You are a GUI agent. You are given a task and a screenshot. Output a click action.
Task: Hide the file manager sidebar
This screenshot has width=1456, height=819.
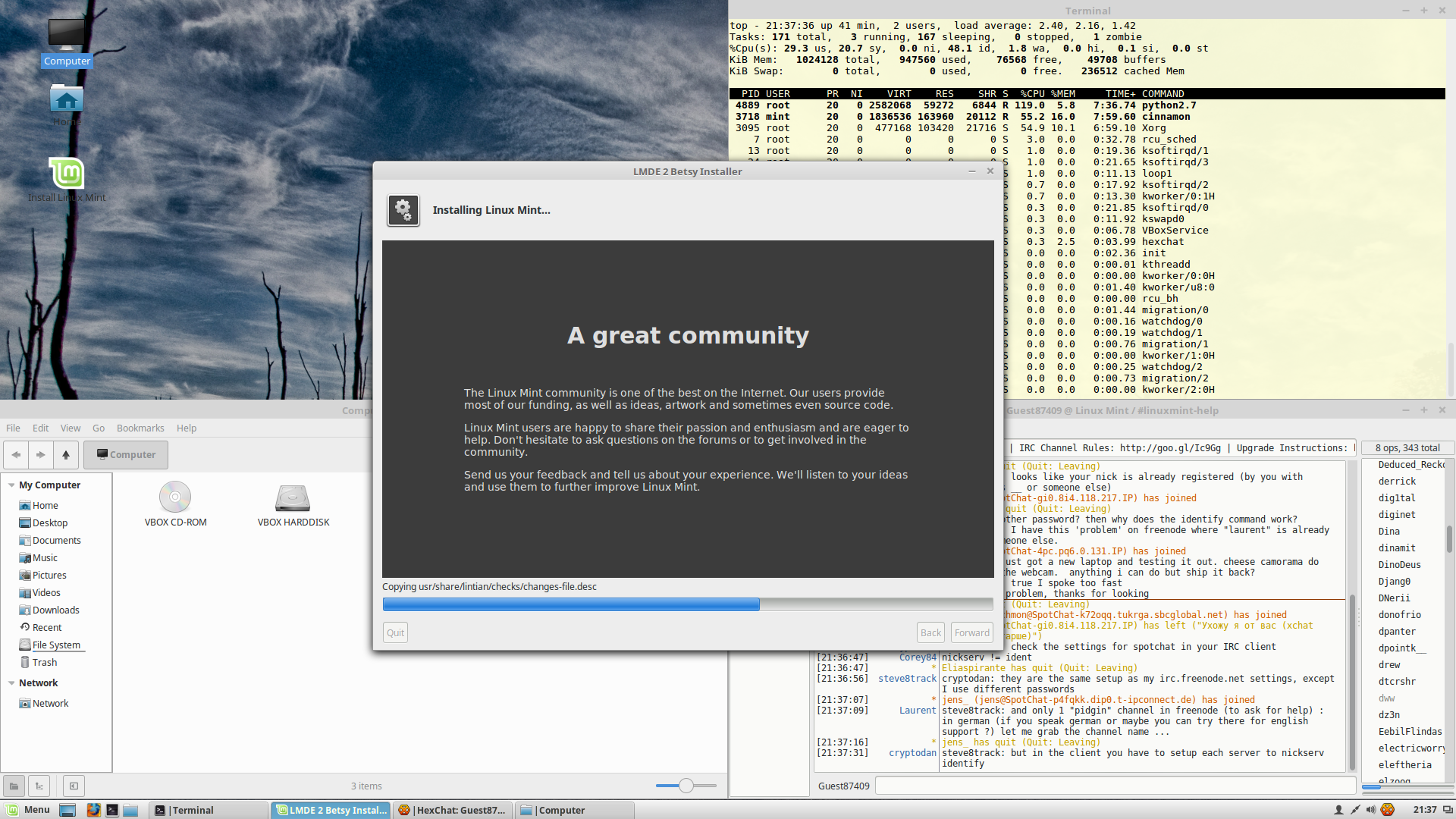pyautogui.click(x=74, y=786)
